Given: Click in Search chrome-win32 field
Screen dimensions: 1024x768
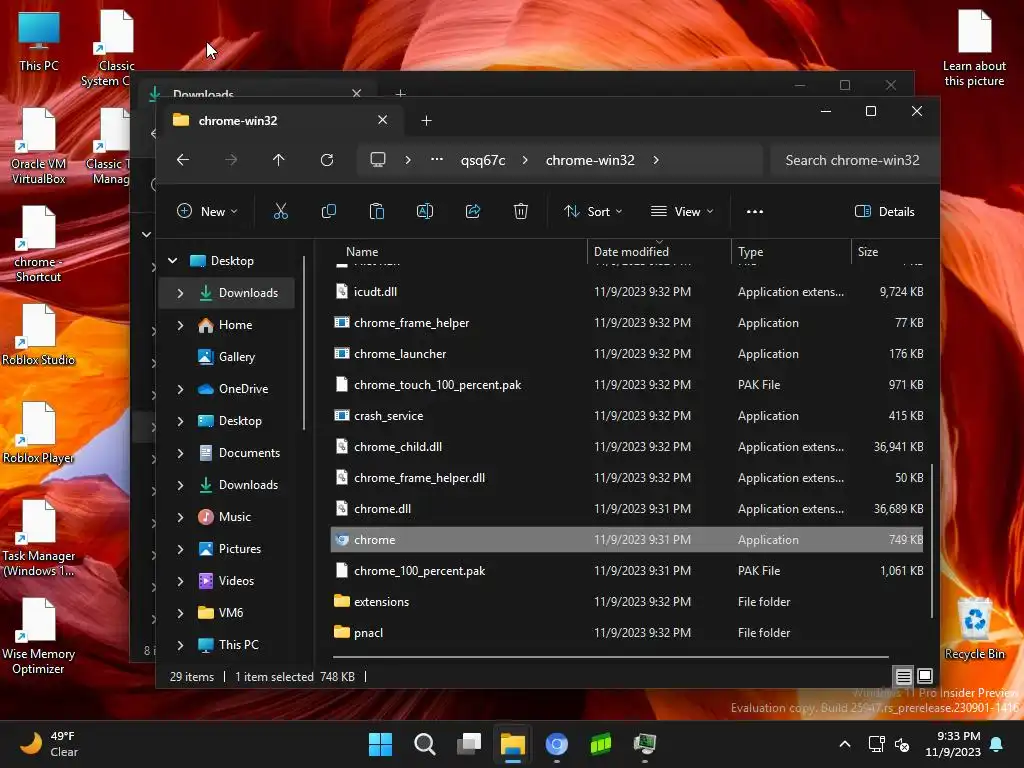Looking at the screenshot, I should click(x=852, y=160).
